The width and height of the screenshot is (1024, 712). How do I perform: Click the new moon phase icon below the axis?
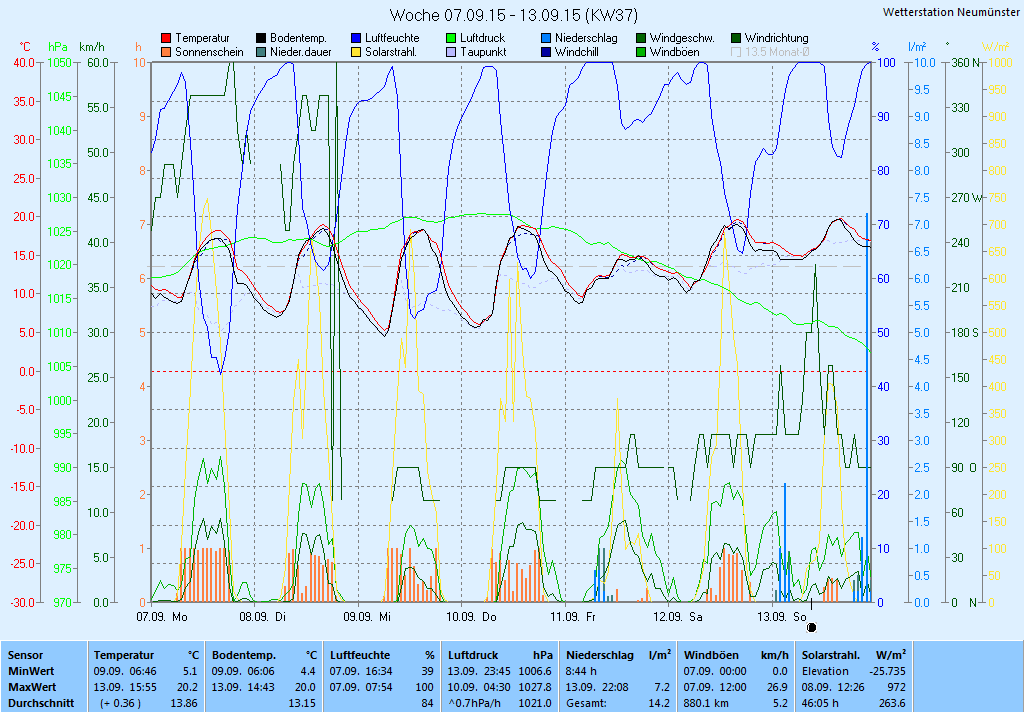click(812, 628)
